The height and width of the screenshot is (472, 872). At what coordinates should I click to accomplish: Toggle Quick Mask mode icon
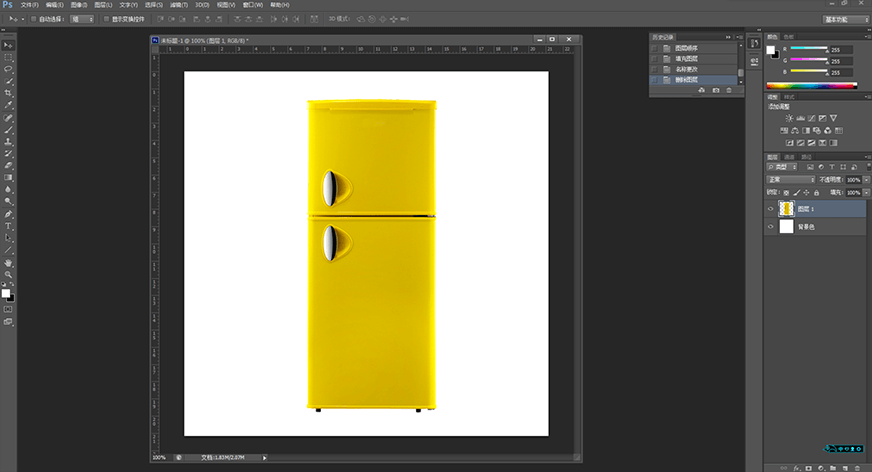point(8,310)
